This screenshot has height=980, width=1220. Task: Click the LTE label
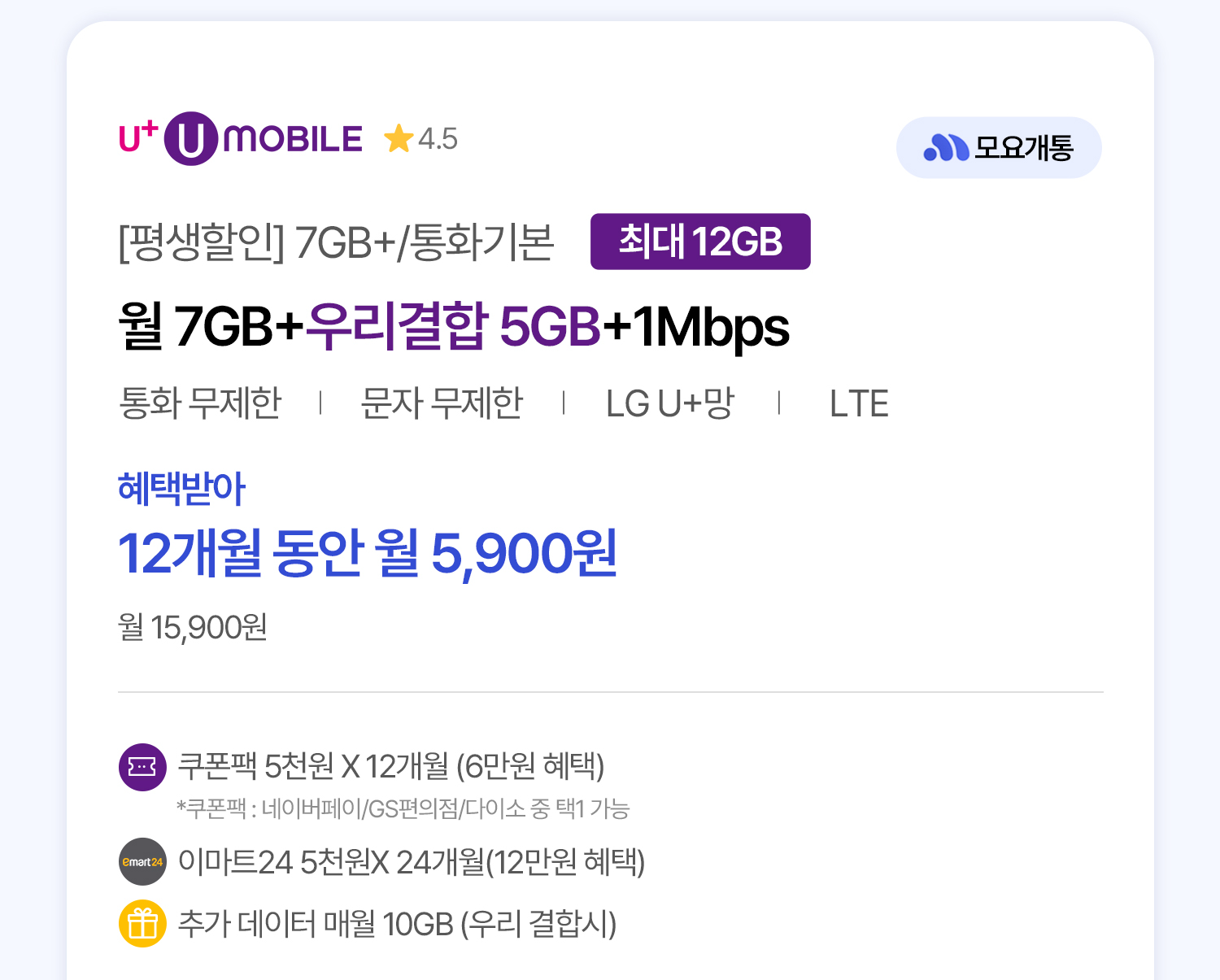(859, 403)
